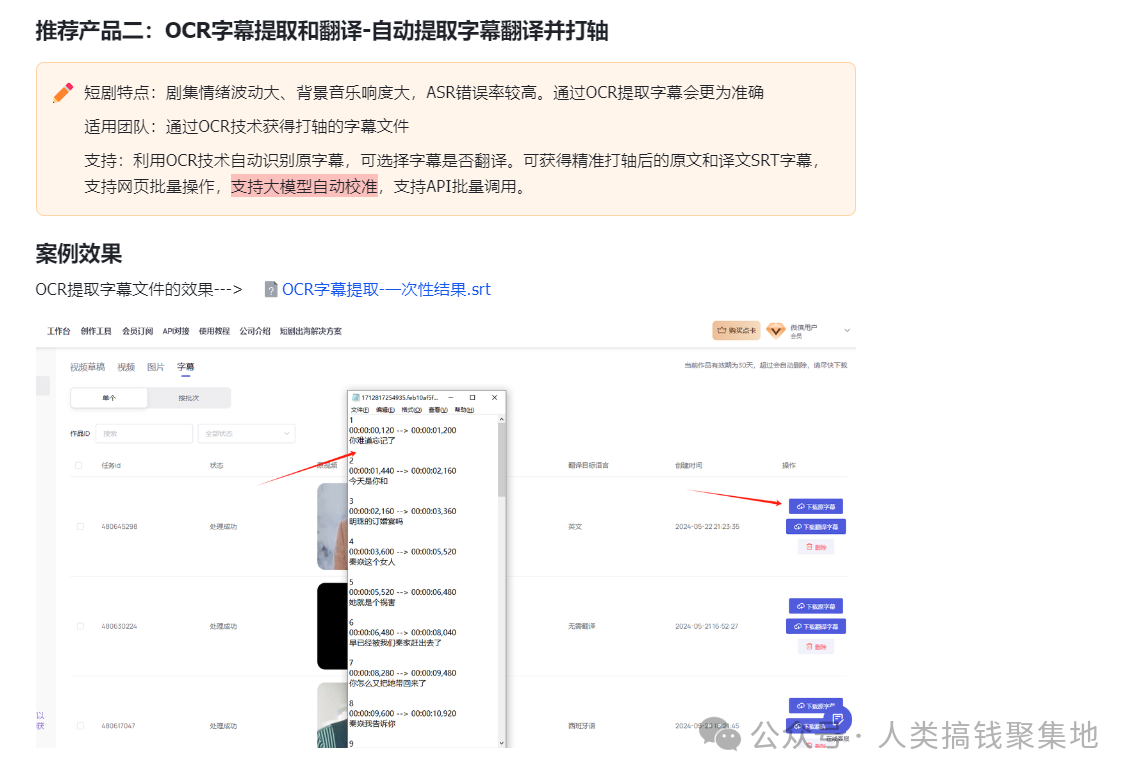1135x780 pixels.
Task: Open the floating blue message widget
Action: [x=836, y=720]
